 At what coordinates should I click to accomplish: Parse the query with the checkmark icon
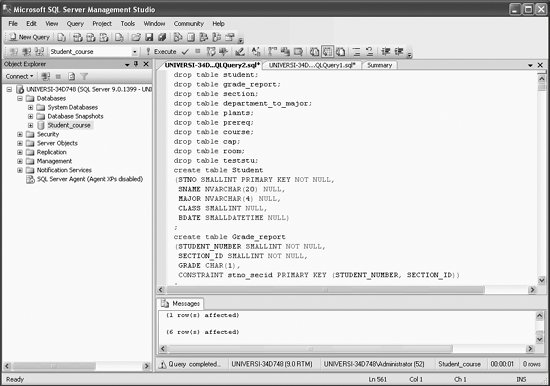(185, 52)
